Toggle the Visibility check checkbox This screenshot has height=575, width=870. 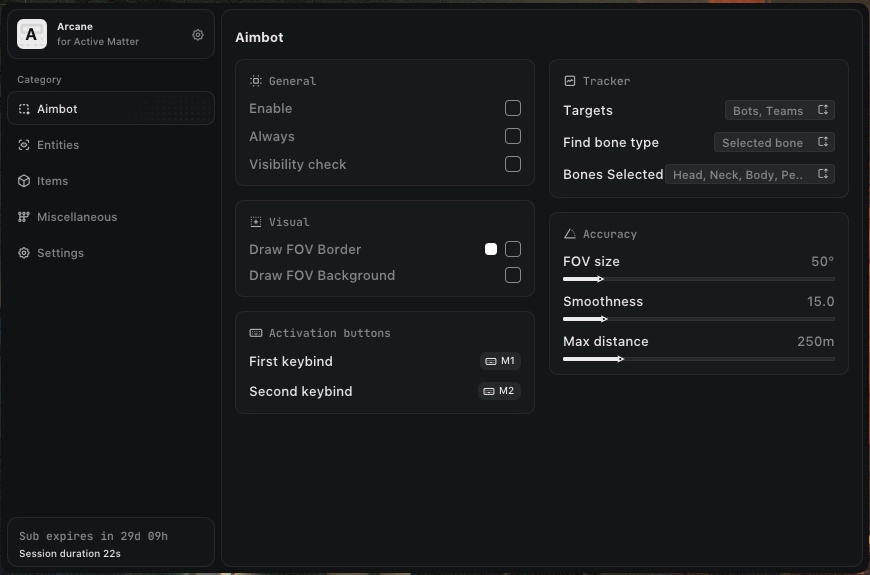(x=513, y=164)
